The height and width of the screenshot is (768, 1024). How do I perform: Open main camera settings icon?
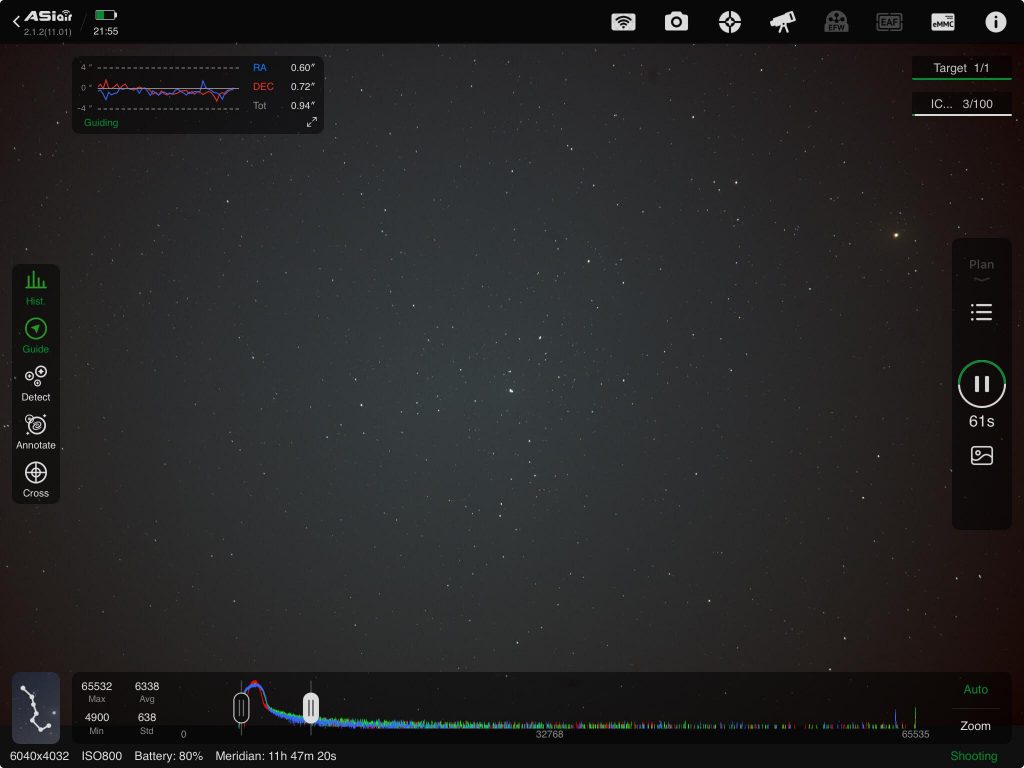pos(677,22)
